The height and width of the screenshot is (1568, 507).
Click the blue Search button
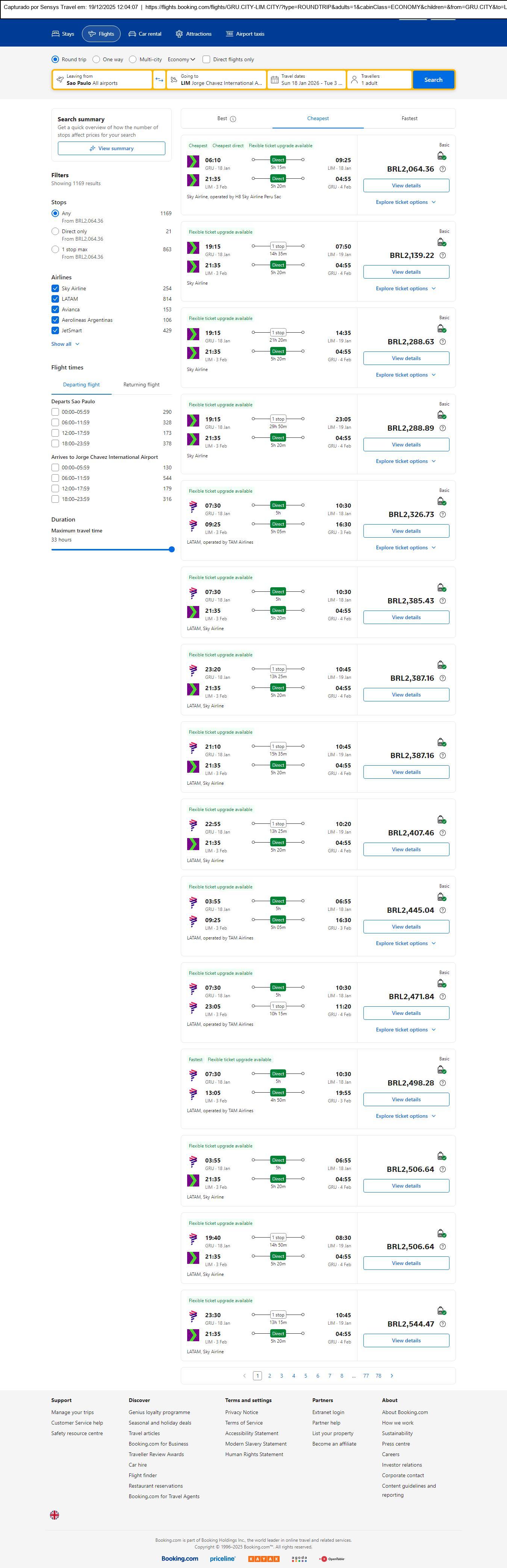point(433,80)
